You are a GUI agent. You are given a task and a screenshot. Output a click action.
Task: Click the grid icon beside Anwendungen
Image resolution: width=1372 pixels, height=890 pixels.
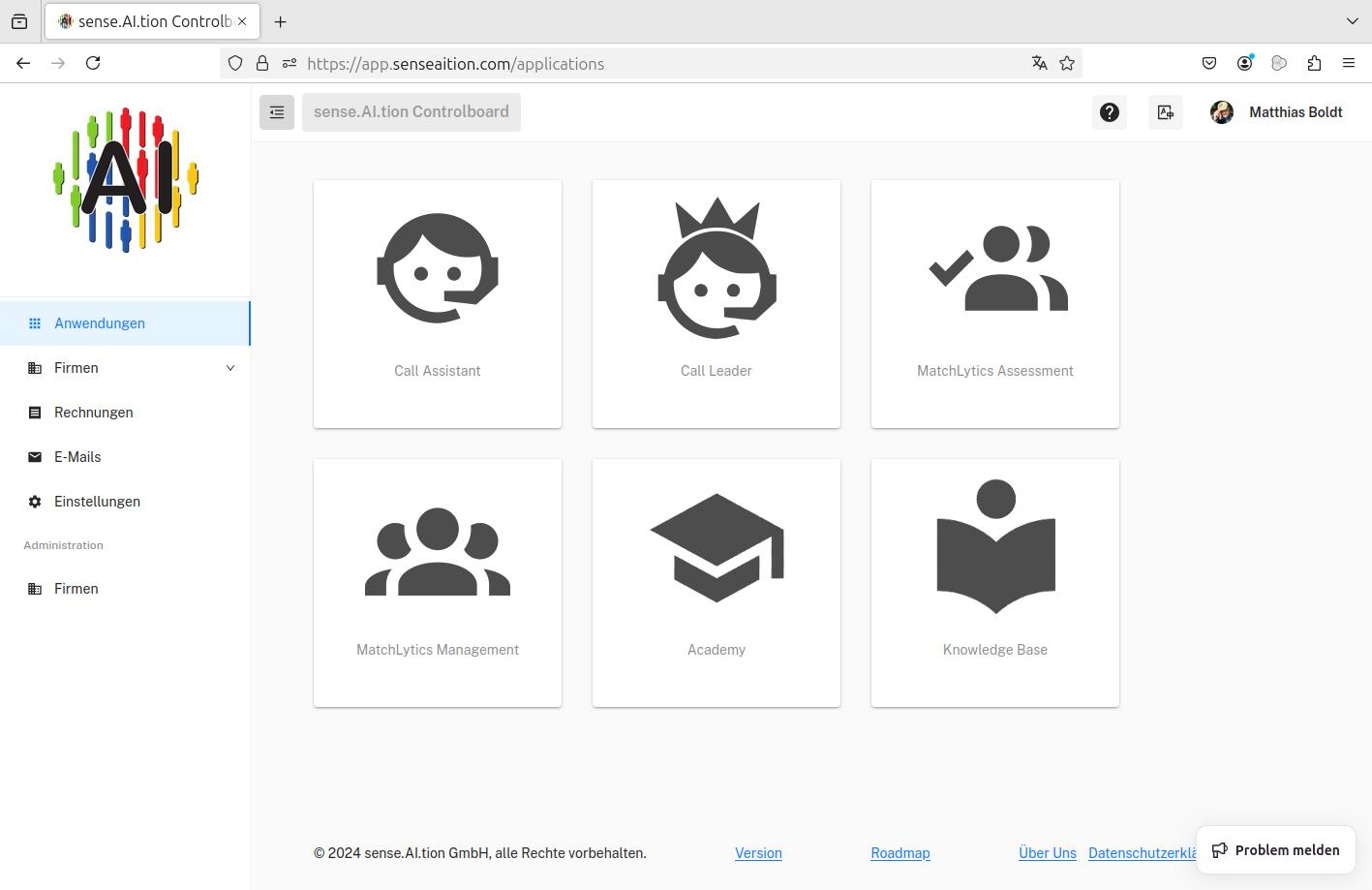[x=35, y=323]
